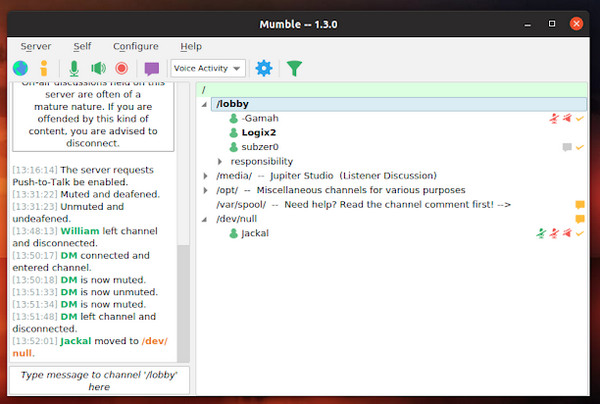Select the /lobby channel
Screen dimensions: 600x404
click(x=398, y=104)
